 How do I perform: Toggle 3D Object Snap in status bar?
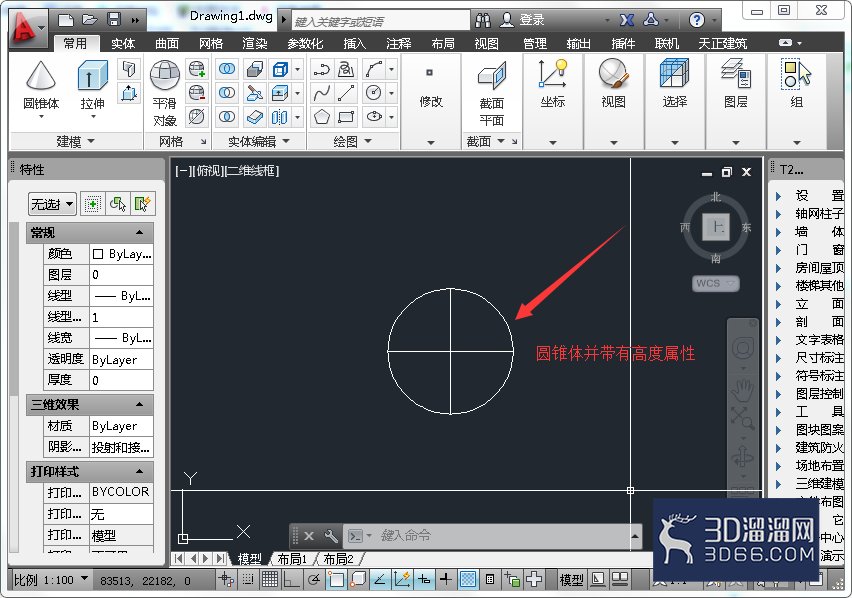pyautogui.click(x=358, y=580)
